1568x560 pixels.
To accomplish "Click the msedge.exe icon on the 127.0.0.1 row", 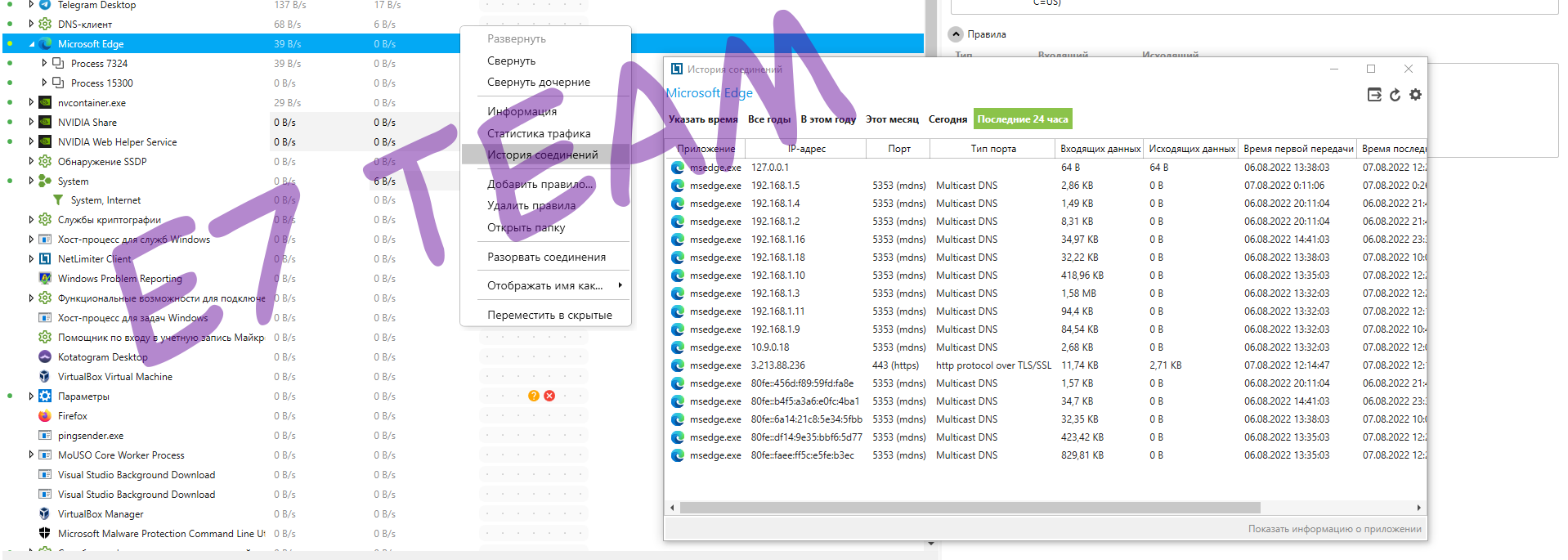I will coord(678,168).
